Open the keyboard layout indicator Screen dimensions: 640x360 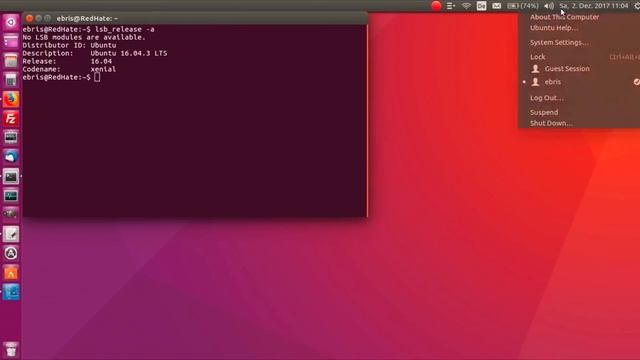[482, 6]
